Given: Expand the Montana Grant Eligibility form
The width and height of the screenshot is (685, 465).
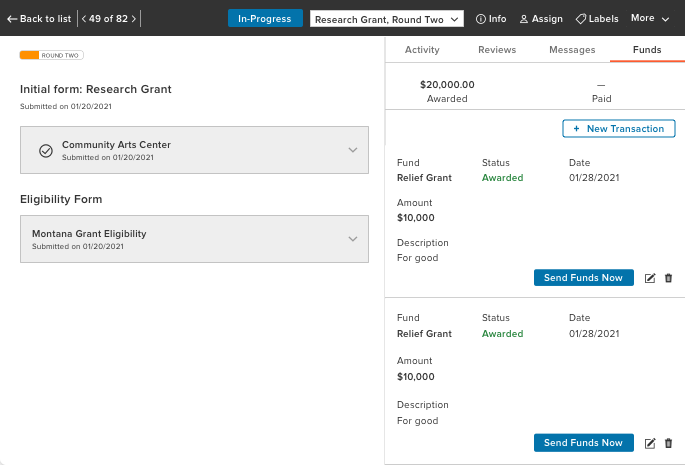Looking at the screenshot, I should point(352,239).
